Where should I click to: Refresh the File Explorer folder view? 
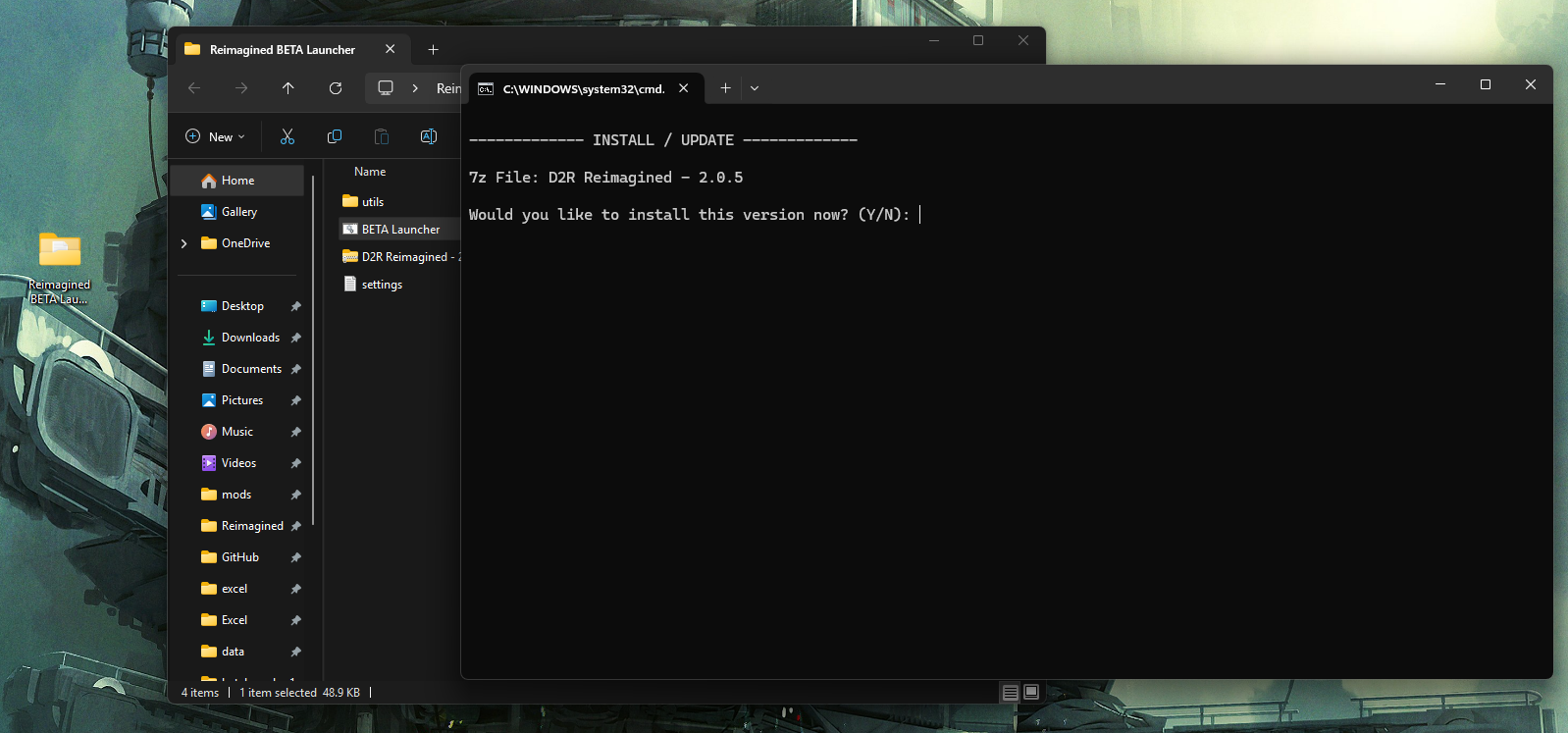336,88
